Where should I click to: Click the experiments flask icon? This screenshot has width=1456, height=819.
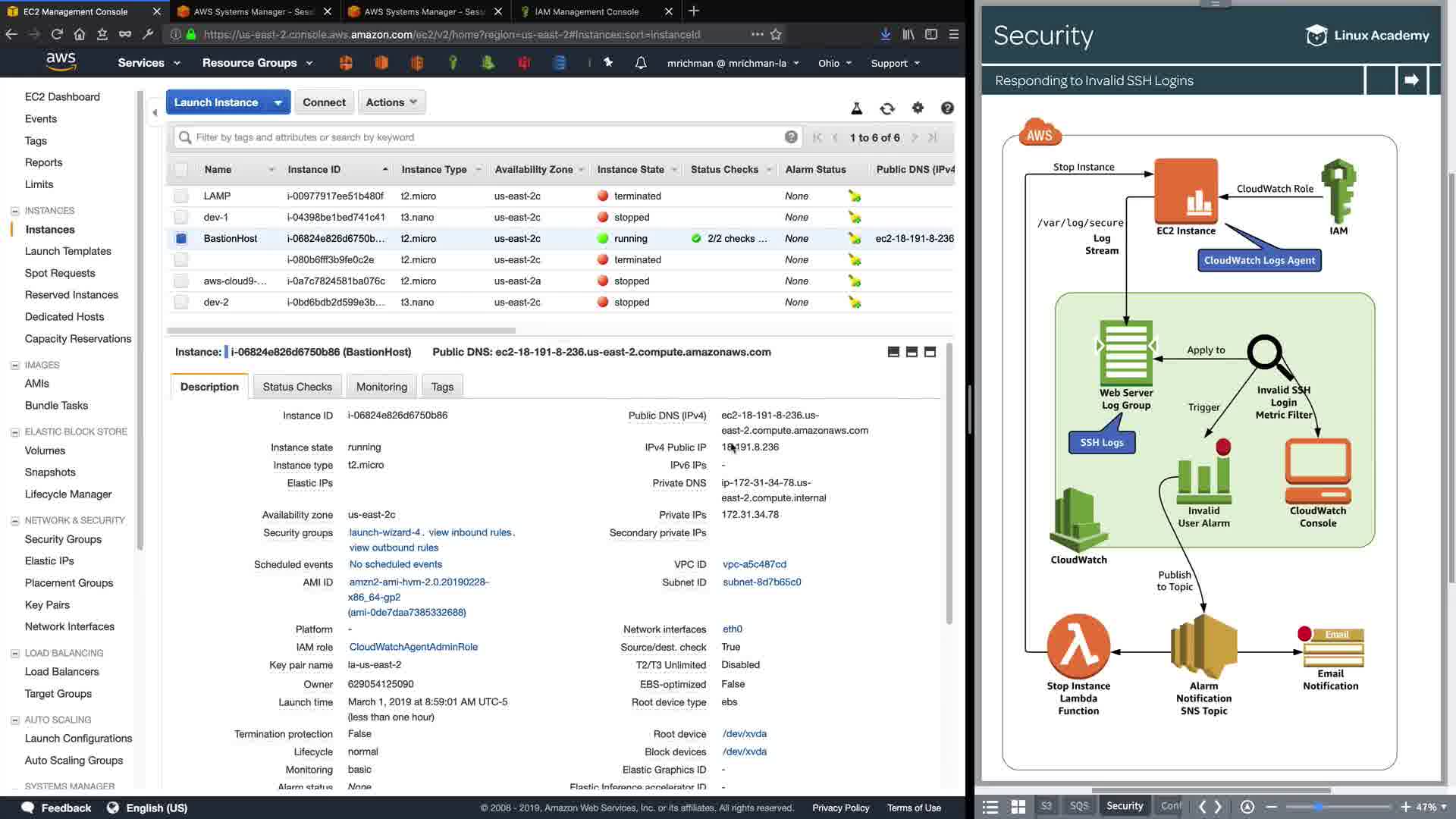856,108
